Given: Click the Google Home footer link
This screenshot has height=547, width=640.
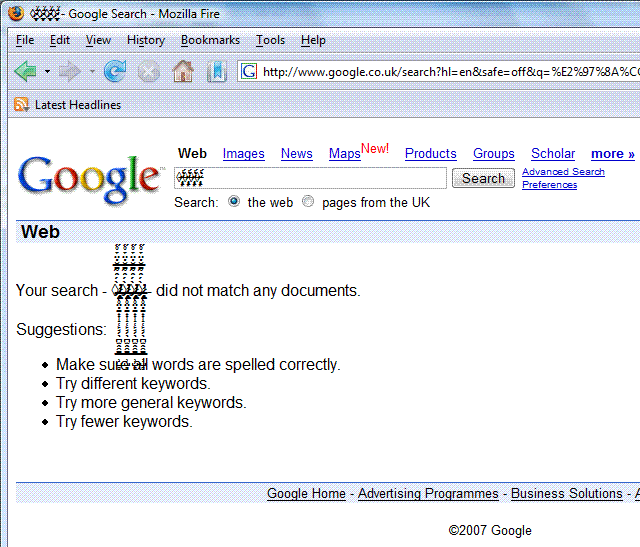Looking at the screenshot, I should pyautogui.click(x=306, y=494).
